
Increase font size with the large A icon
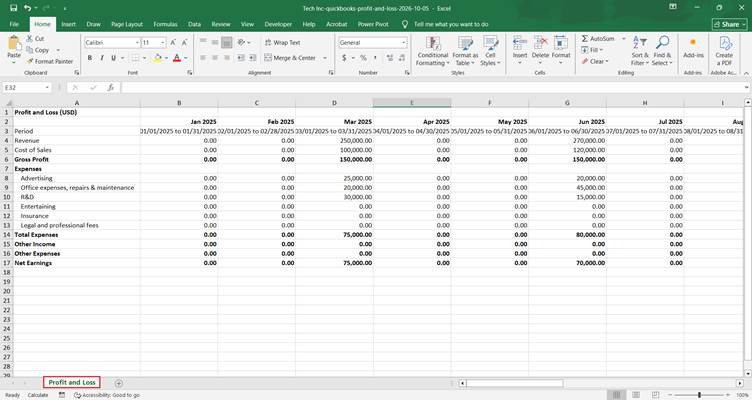coord(173,43)
